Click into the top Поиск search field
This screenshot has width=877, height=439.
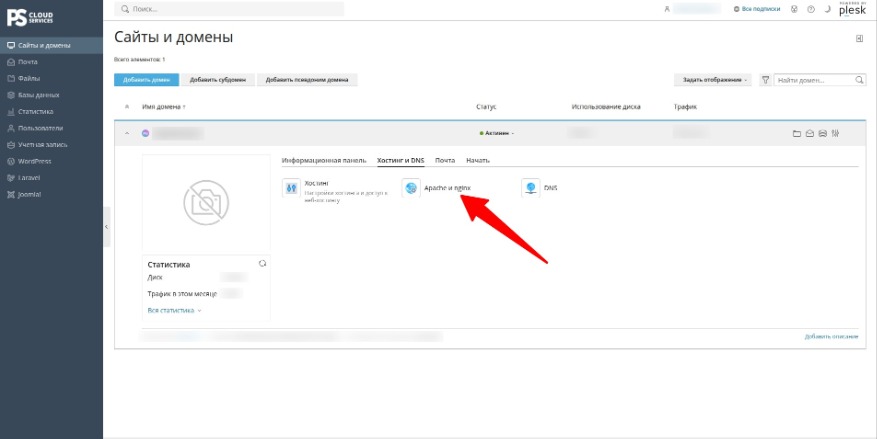[229, 9]
